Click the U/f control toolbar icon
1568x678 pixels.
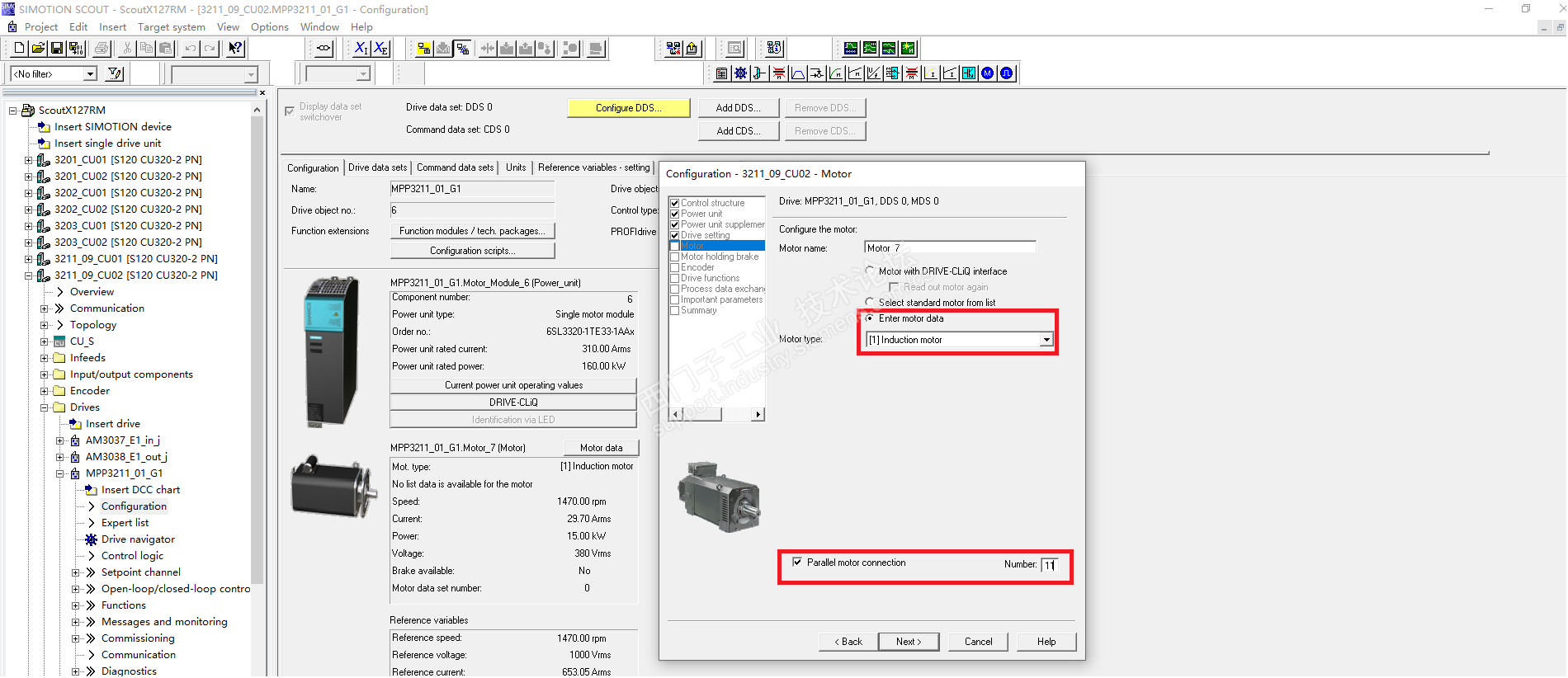(x=874, y=73)
